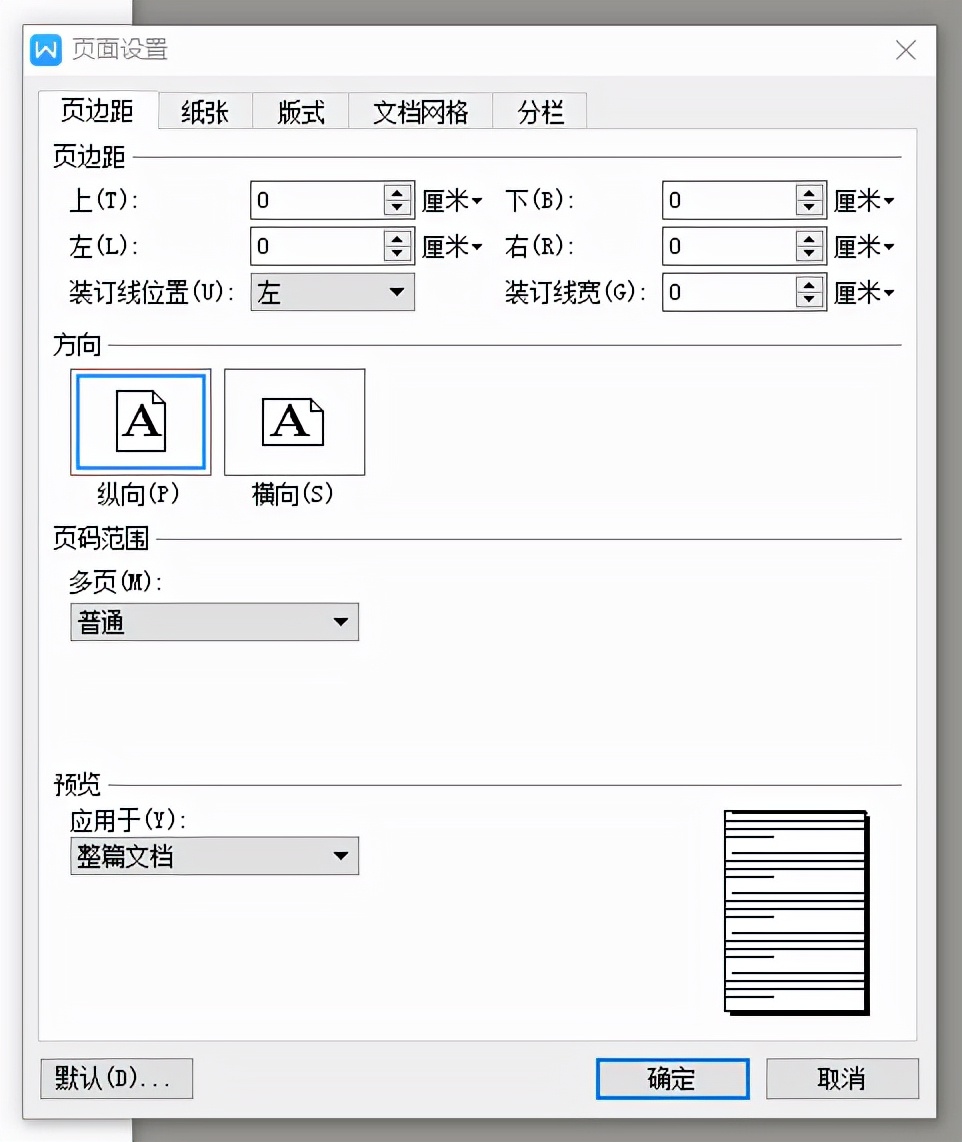This screenshot has width=962, height=1142.
Task: Open the 应用于(Y) 整篇文档 dropdown
Action: click(215, 856)
